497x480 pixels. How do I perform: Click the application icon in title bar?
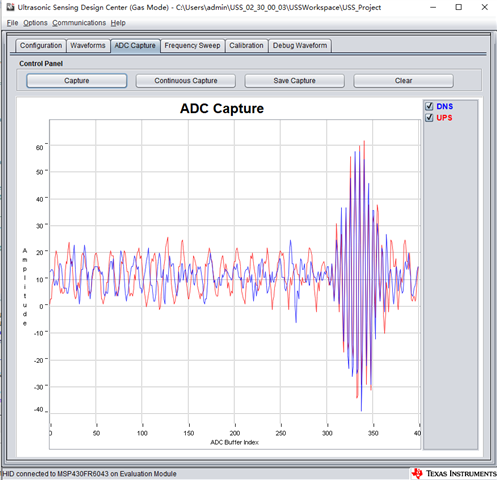click(10, 7)
